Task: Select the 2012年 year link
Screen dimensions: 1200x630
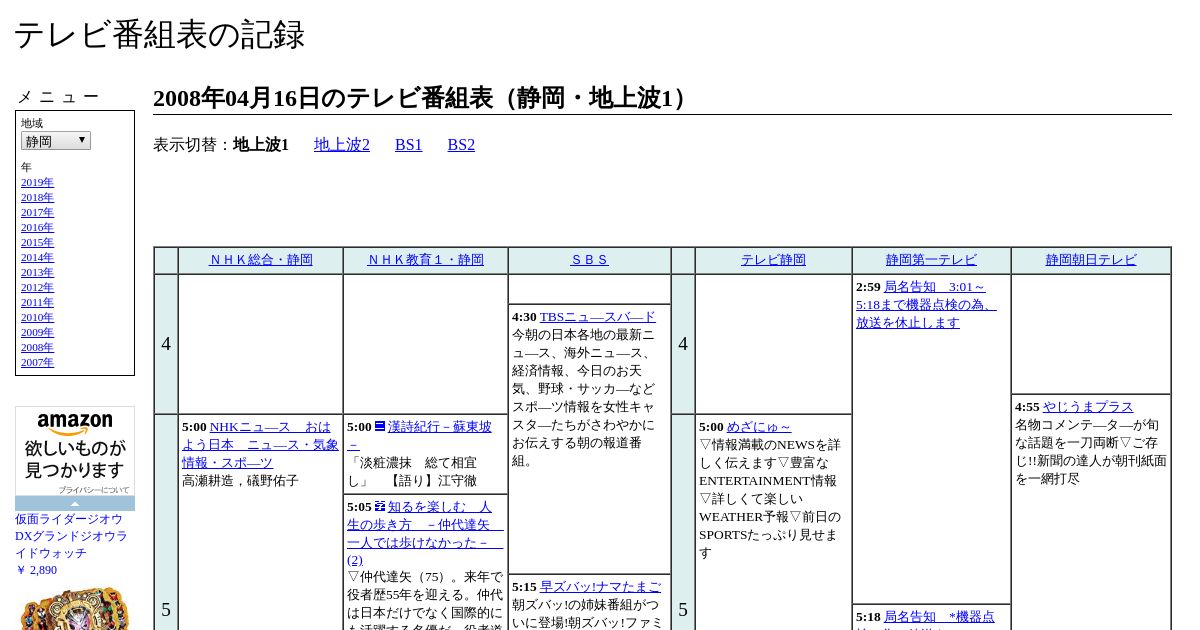Action: click(x=37, y=288)
